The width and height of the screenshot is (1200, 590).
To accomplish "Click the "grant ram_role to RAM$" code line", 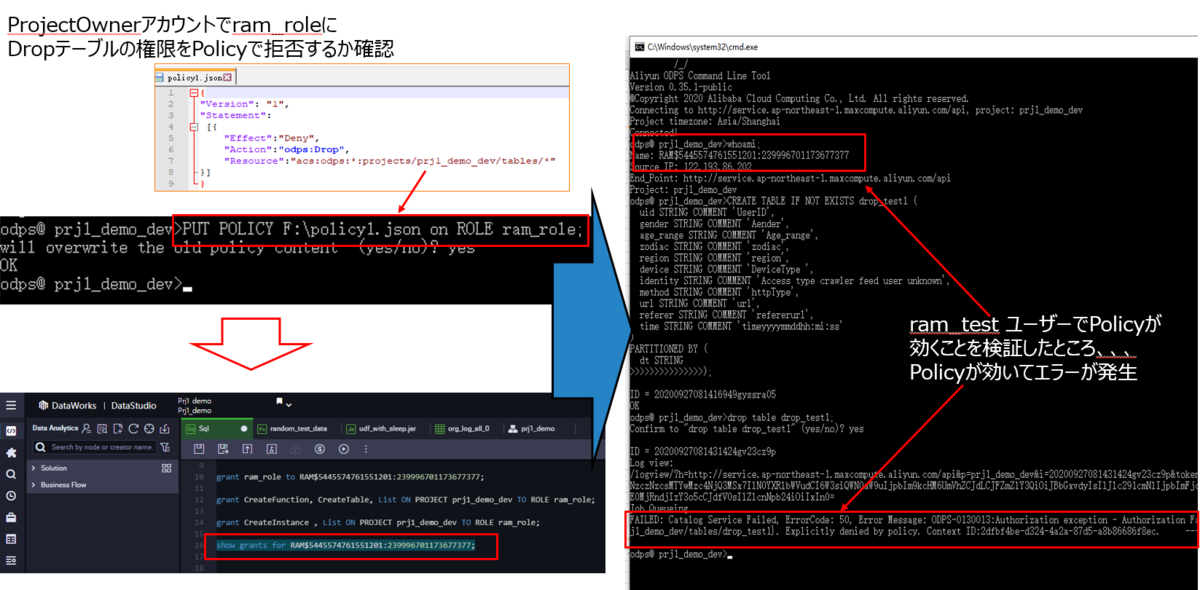I will coord(349,477).
